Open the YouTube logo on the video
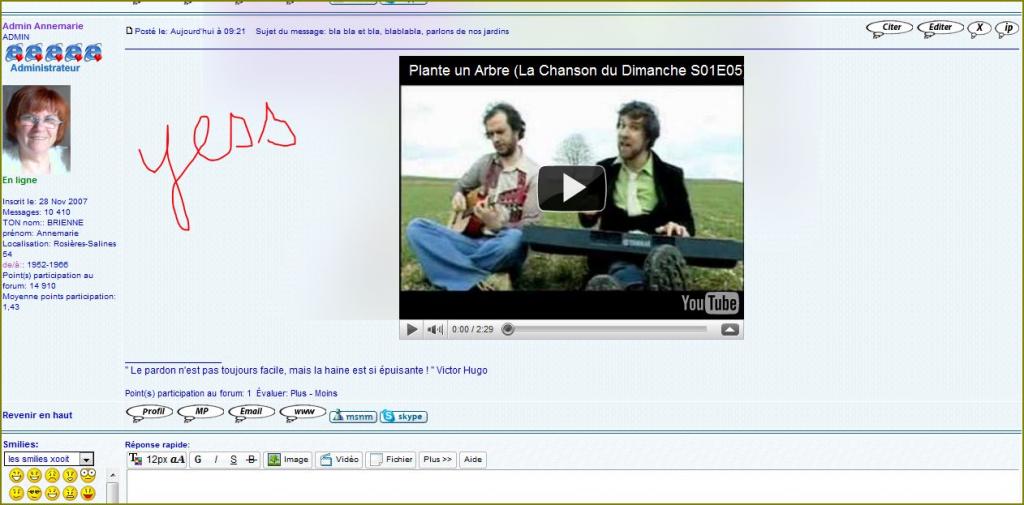1024x505 pixels. pyautogui.click(x=710, y=303)
